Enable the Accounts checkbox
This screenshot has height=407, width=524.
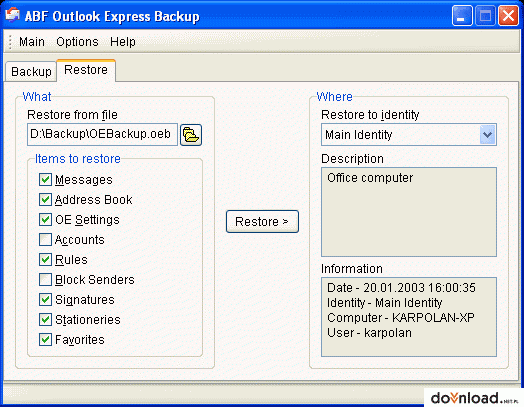(45, 240)
